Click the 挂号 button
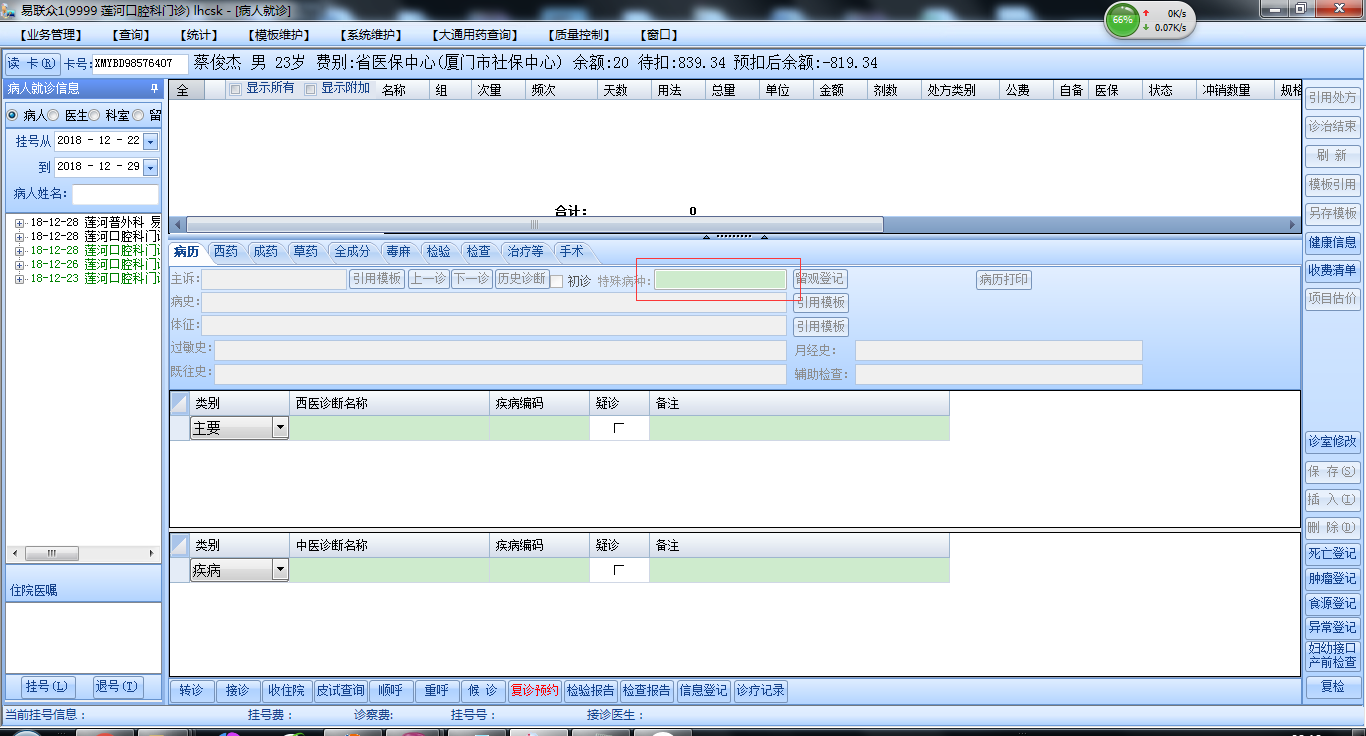 (49, 687)
